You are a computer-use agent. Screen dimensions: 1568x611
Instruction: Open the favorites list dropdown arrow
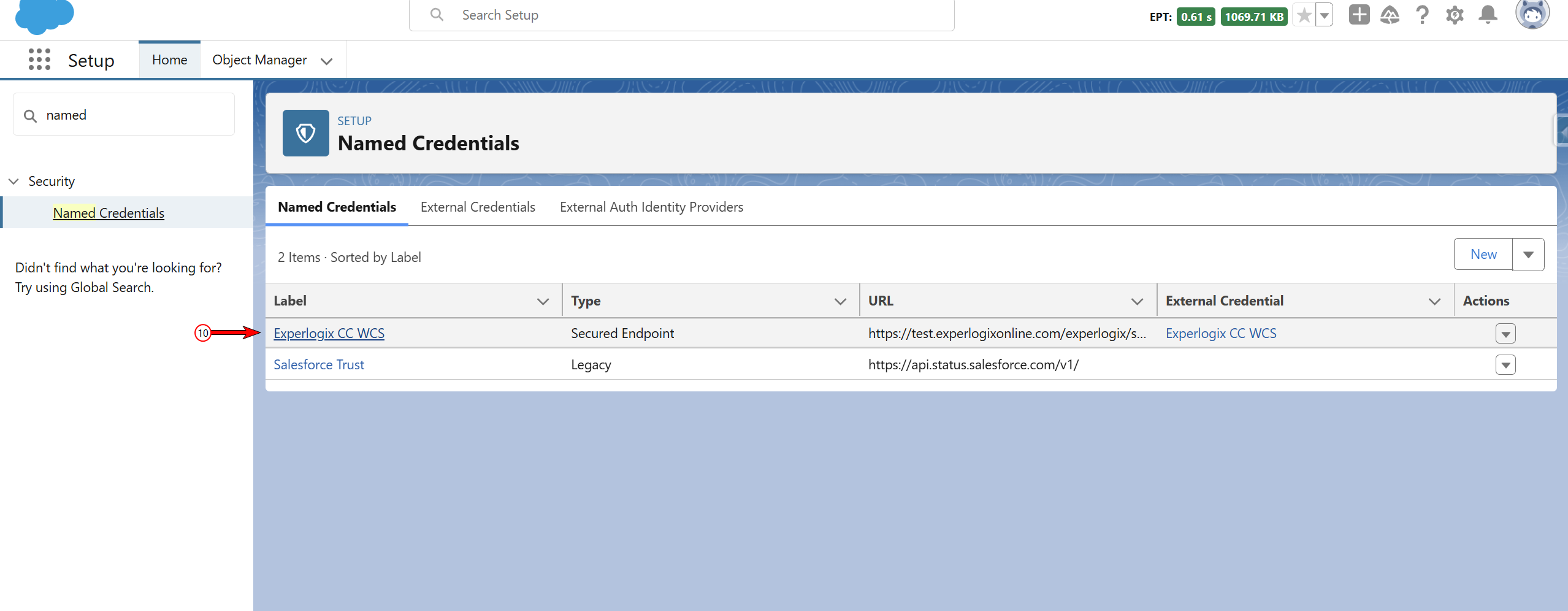click(1325, 15)
